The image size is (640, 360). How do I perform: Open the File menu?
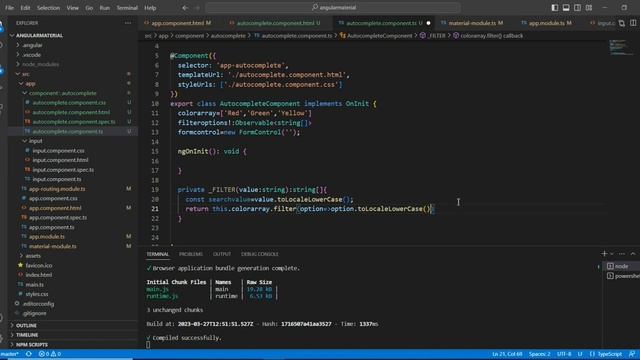click(9, 8)
